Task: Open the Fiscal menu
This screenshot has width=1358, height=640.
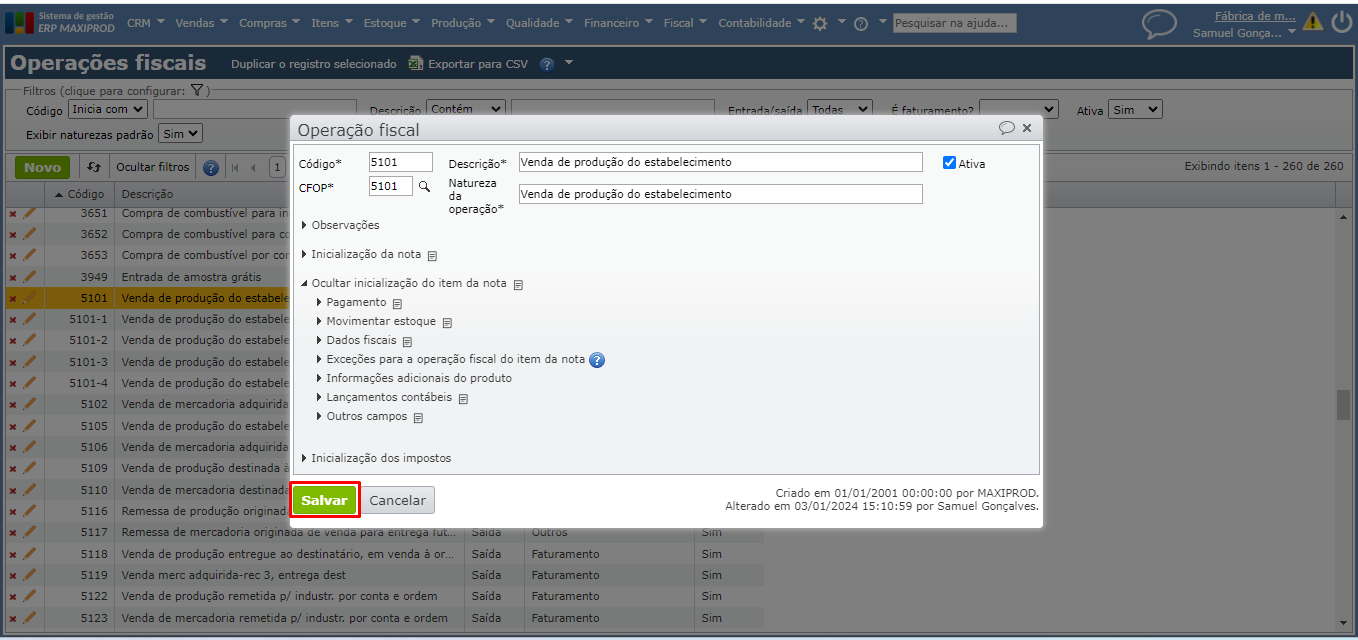Action: click(685, 23)
